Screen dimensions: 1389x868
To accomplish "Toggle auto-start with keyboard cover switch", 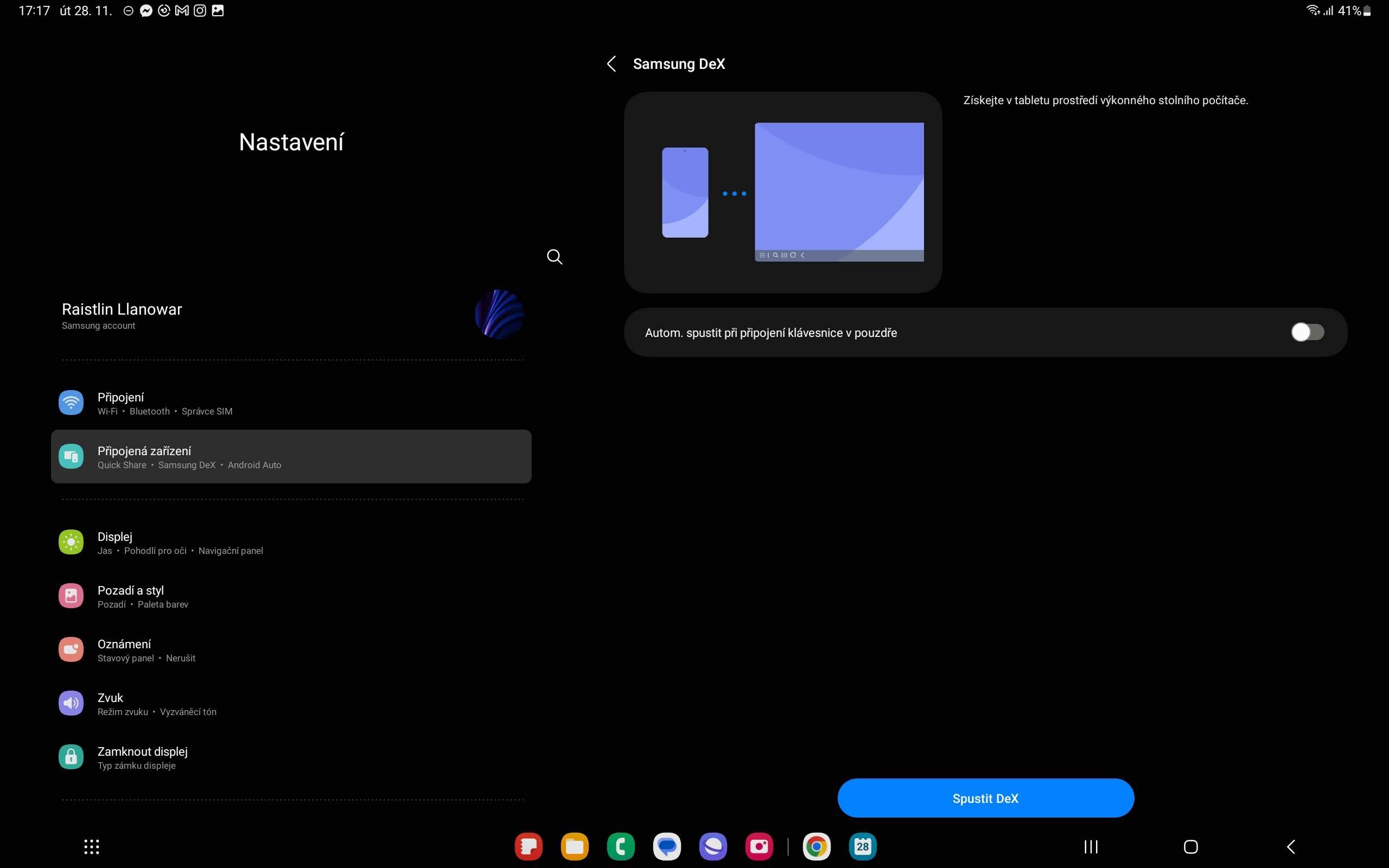I will 1308,332.
